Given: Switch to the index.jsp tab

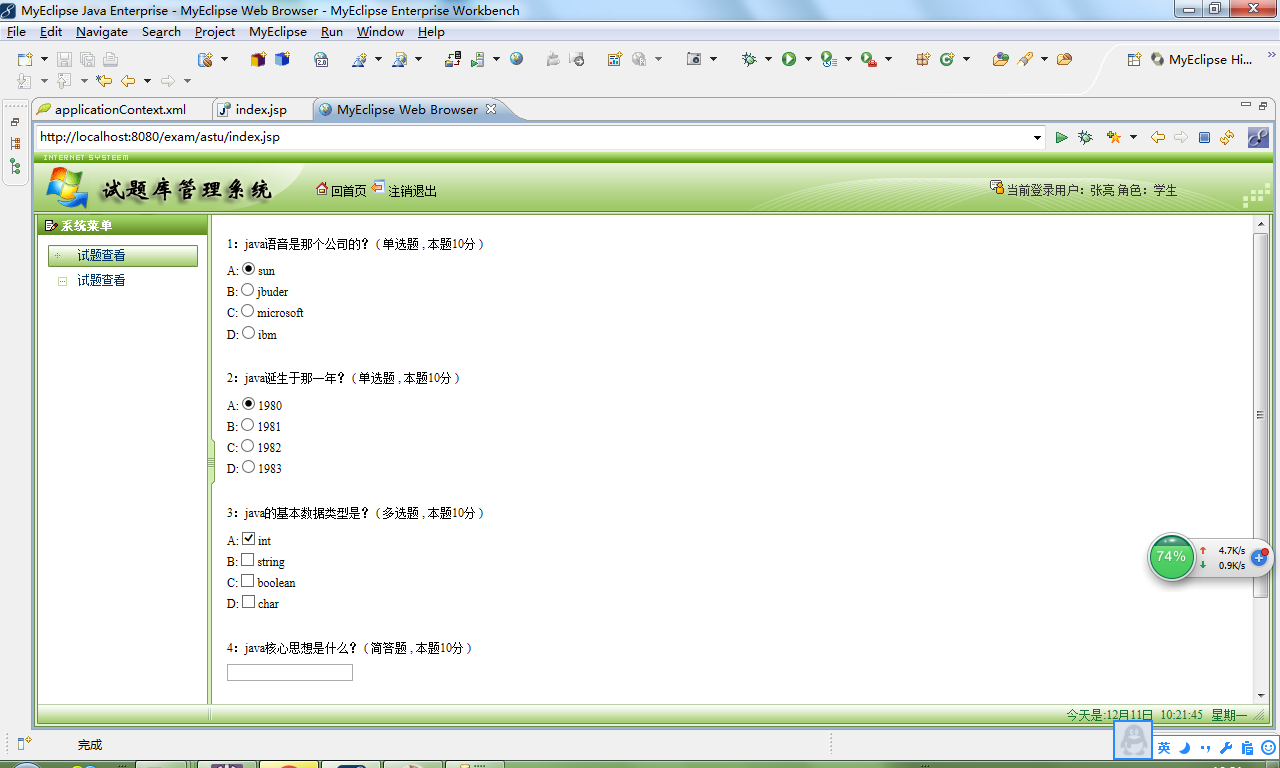Looking at the screenshot, I should click(x=261, y=110).
